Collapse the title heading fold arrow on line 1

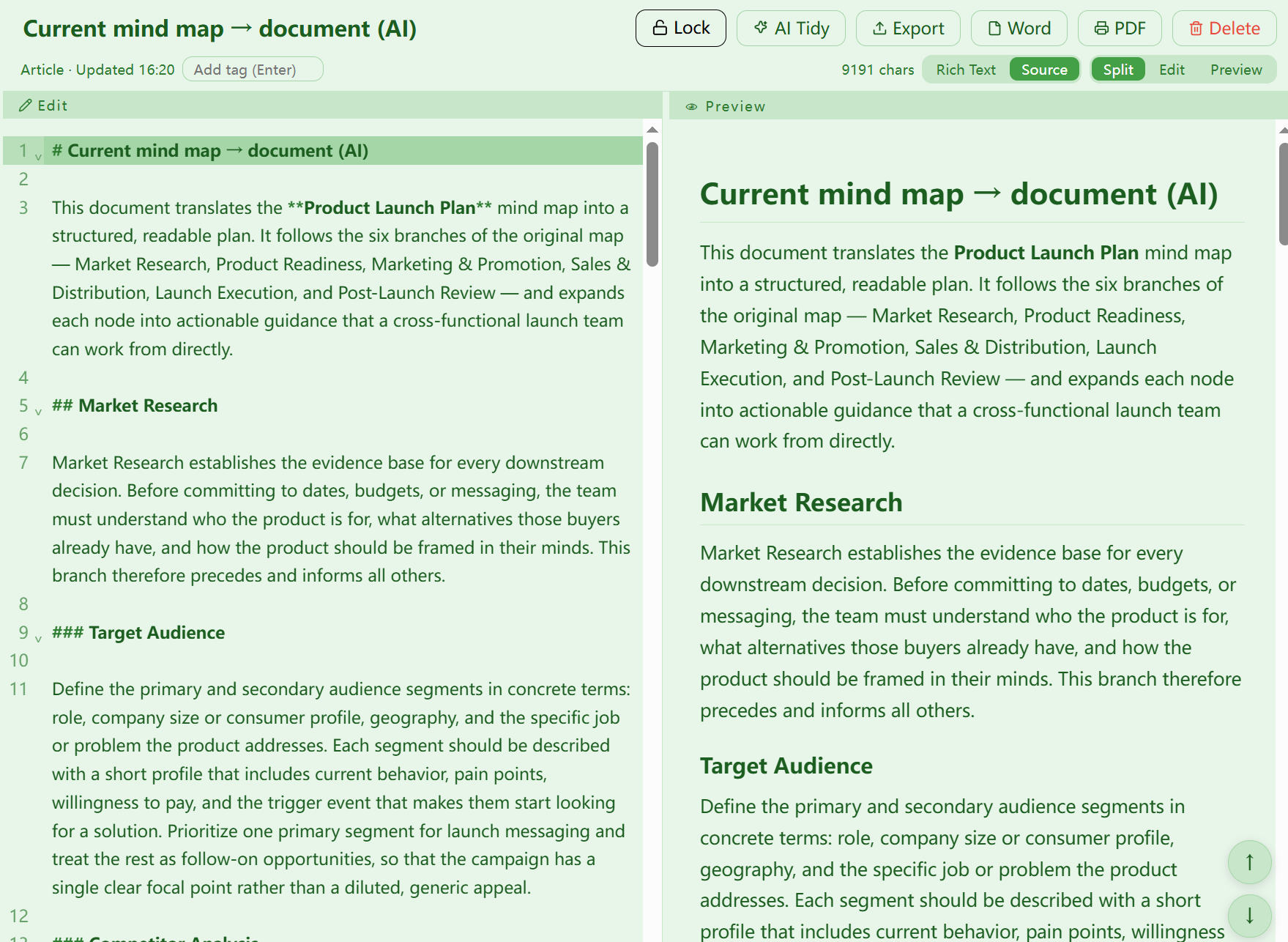[x=38, y=157]
